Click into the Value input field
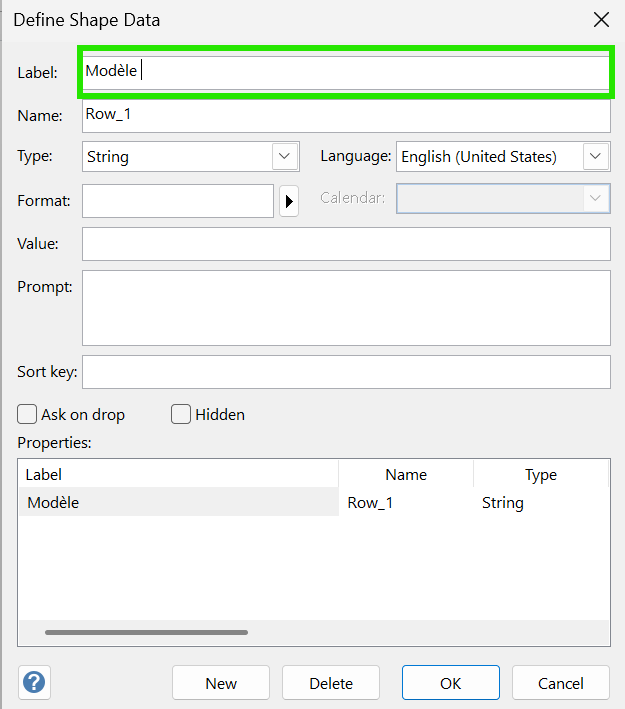The image size is (625, 709). [346, 244]
